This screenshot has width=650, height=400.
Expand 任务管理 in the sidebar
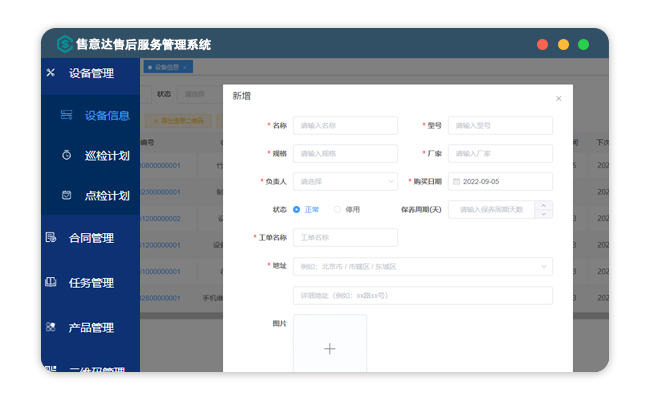[91, 283]
